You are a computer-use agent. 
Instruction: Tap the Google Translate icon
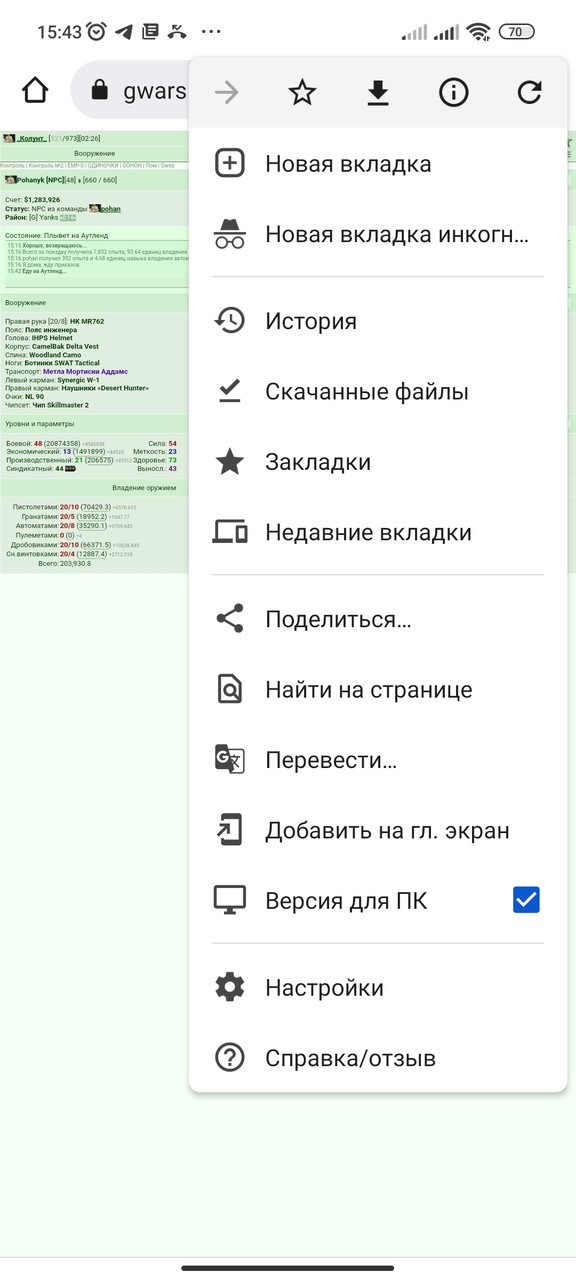pos(230,760)
